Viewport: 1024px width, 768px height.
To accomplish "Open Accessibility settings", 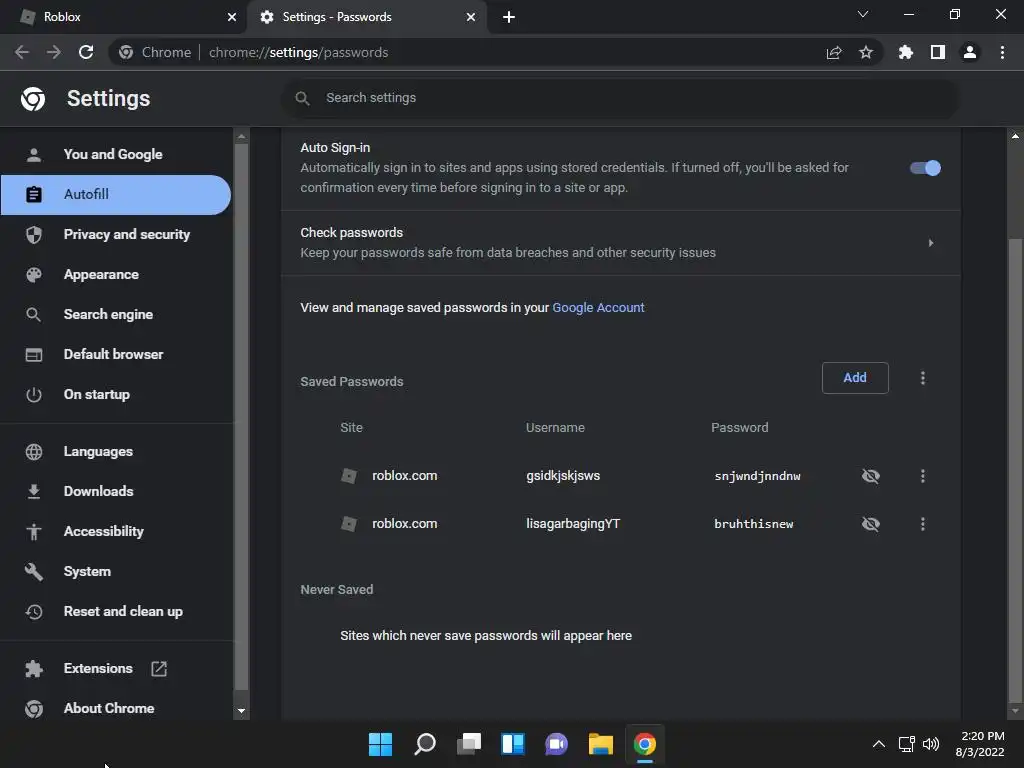I will [116, 532].
